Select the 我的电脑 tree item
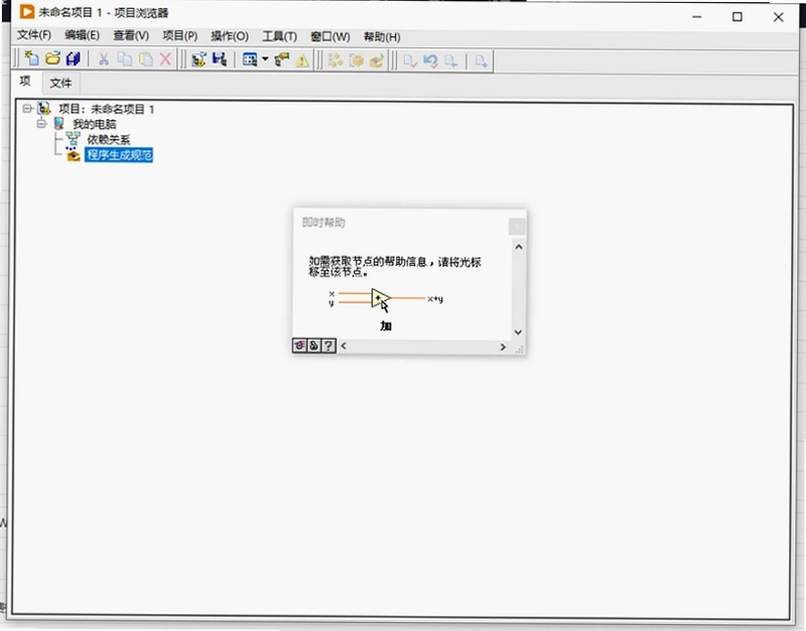Viewport: 806px width, 631px height. 94,124
